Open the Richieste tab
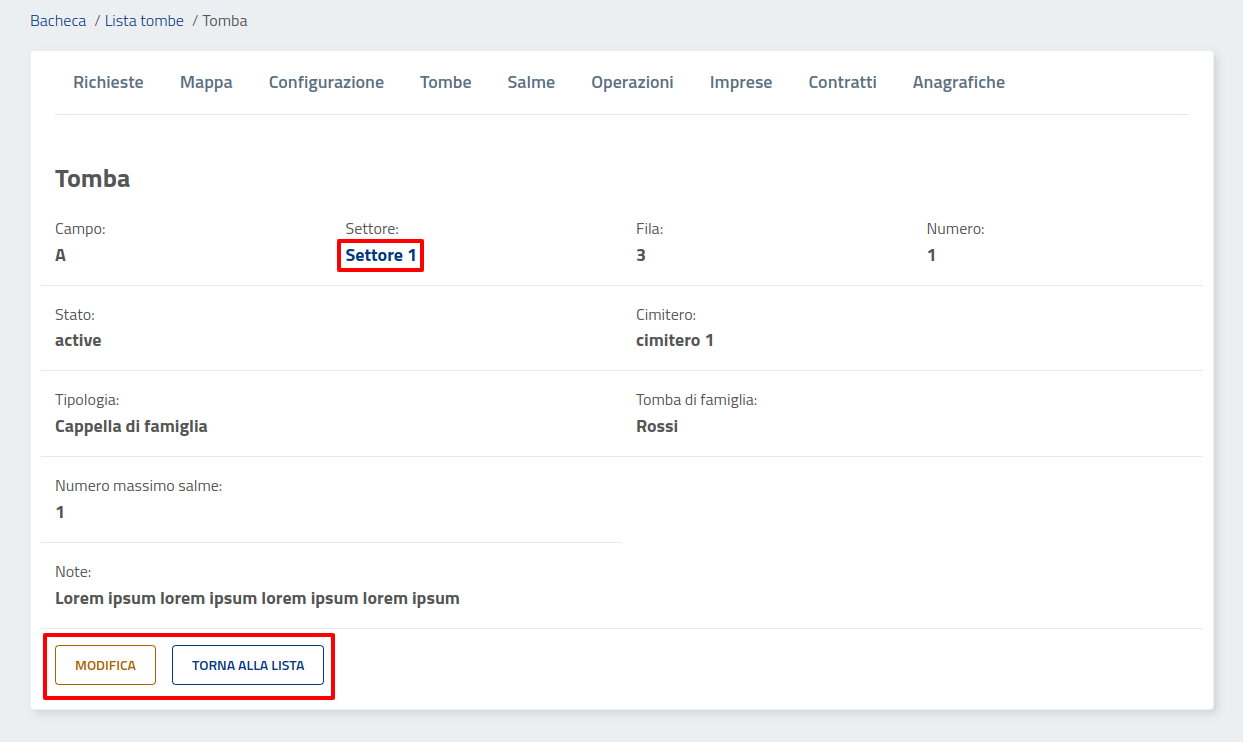Image resolution: width=1243 pixels, height=742 pixels. coord(108,82)
